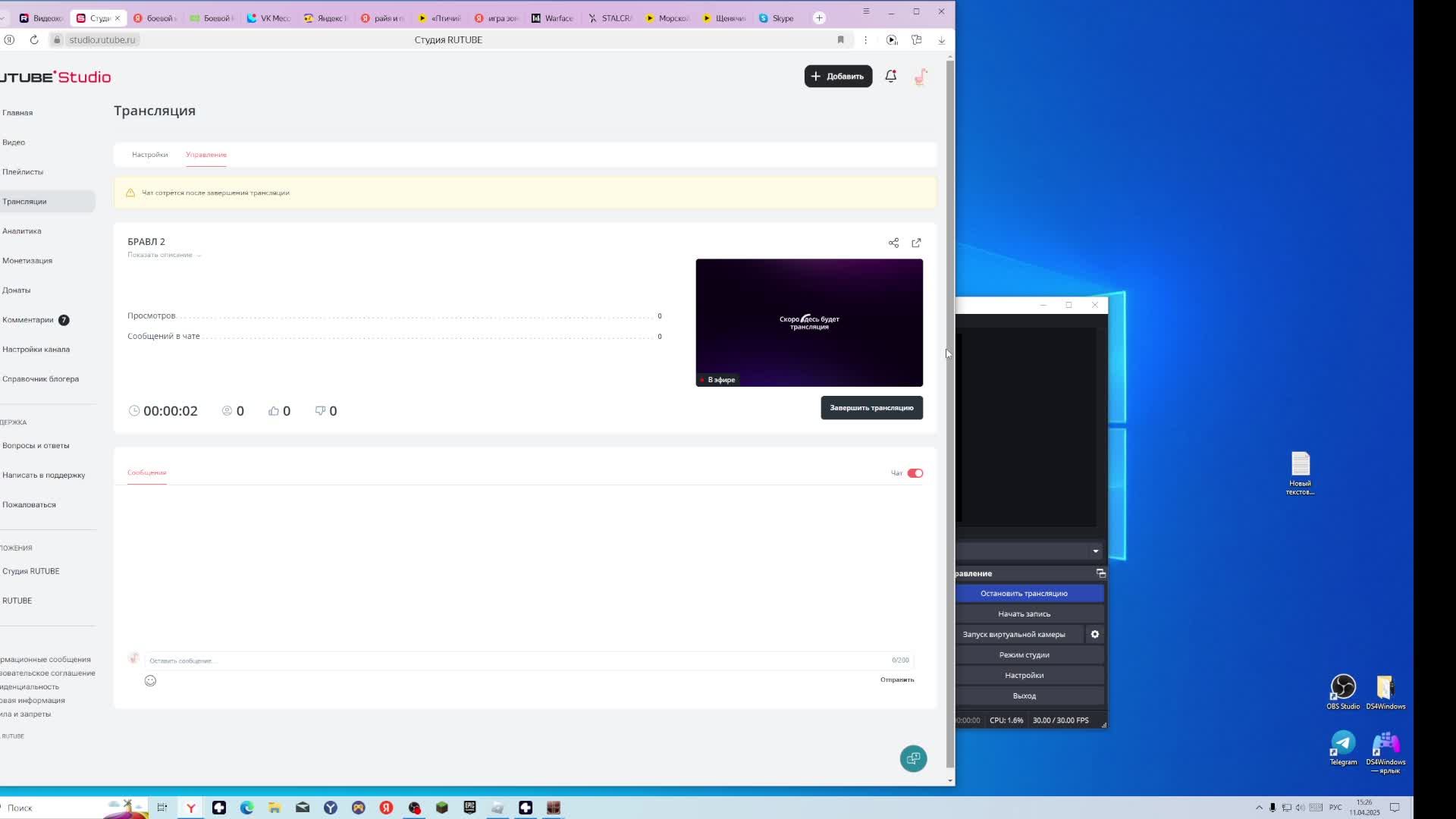The height and width of the screenshot is (819, 1456).
Task: Click the Оставить сообщение chat input
Action: click(516, 661)
